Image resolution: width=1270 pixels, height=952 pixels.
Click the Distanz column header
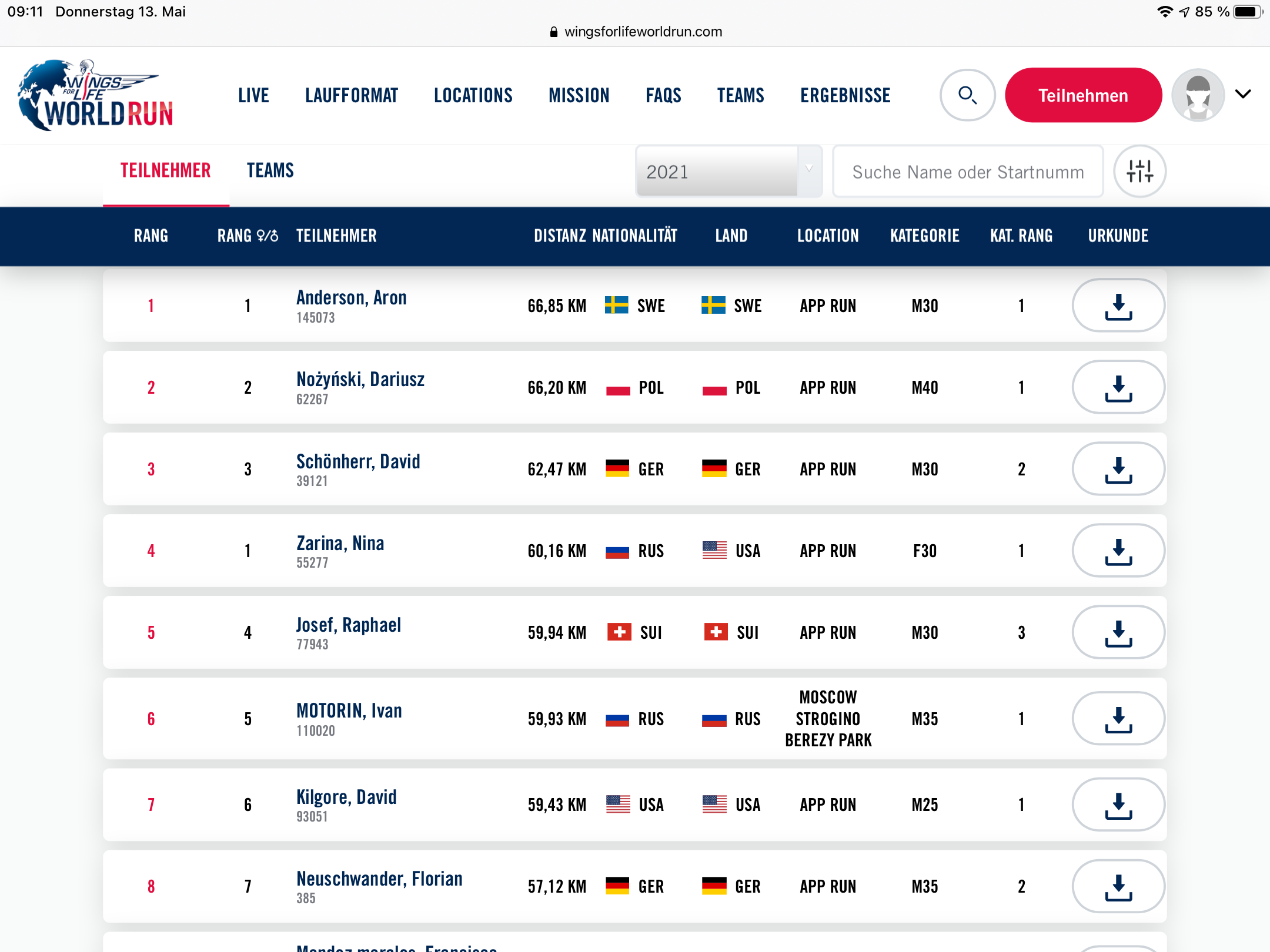pos(560,236)
